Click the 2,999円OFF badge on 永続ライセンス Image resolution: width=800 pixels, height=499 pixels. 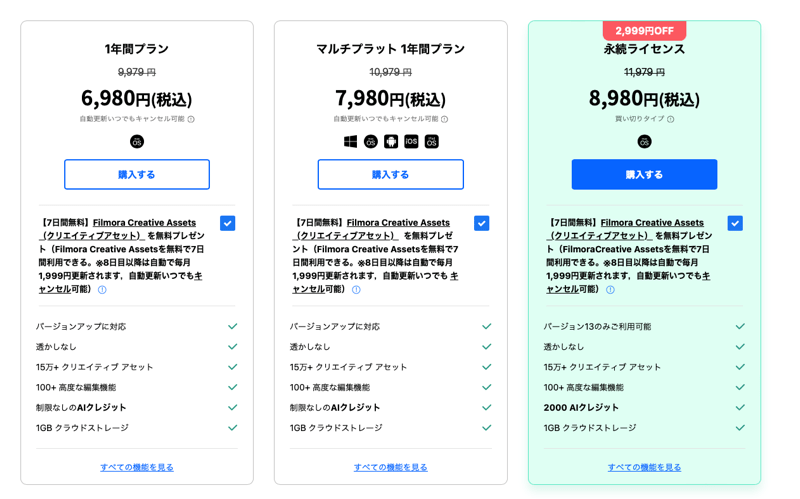point(644,31)
